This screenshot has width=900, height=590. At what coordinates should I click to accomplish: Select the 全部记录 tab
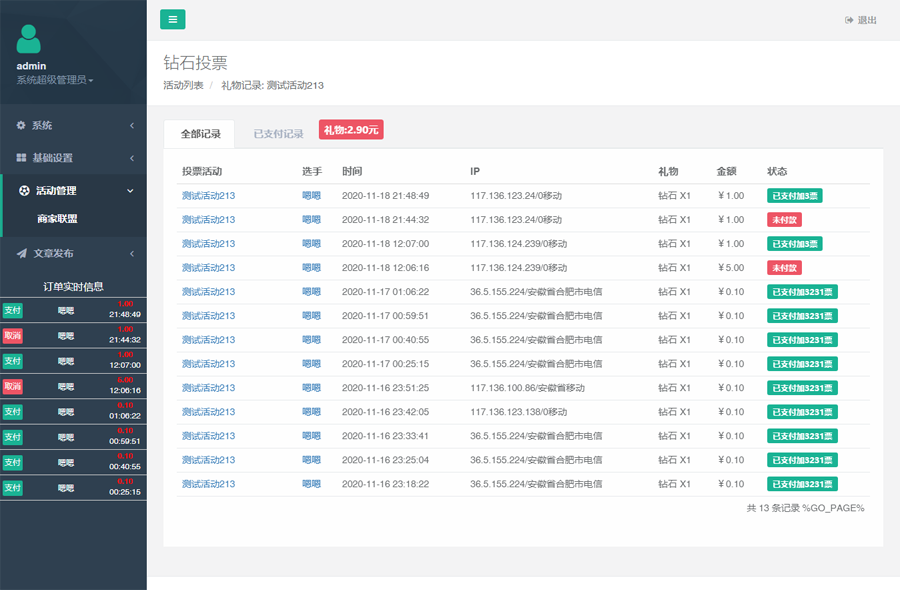200,134
